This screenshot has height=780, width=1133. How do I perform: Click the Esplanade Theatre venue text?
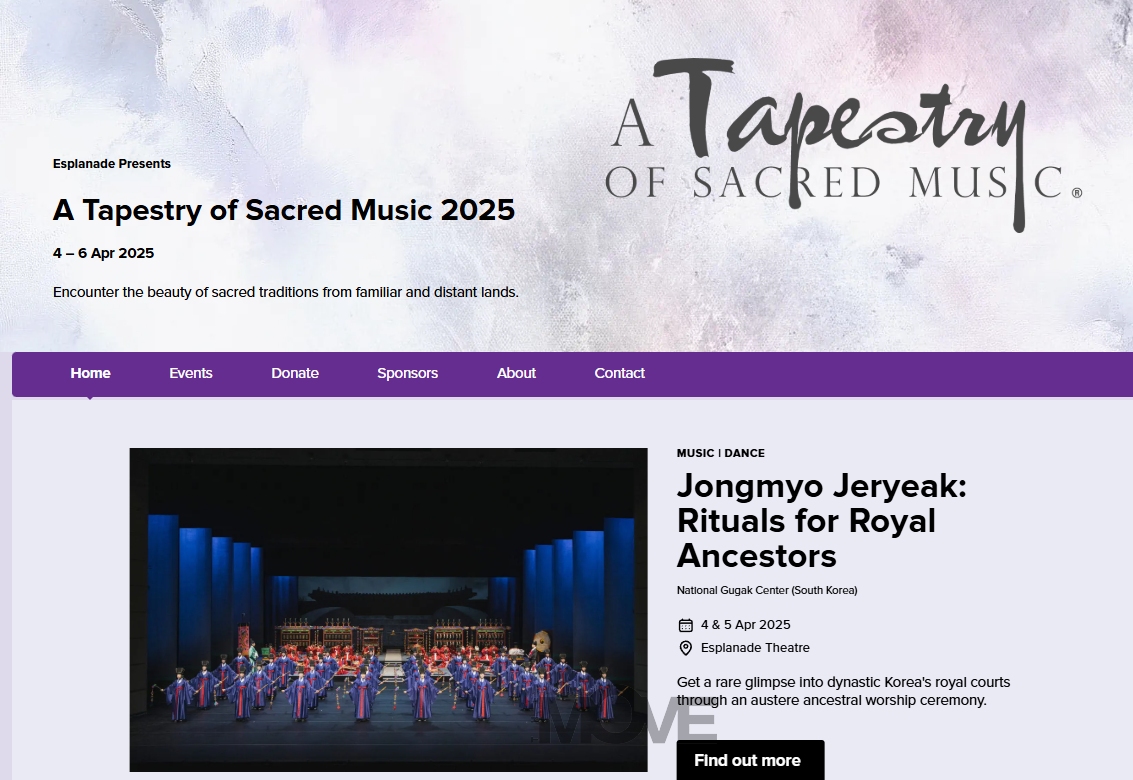pos(755,648)
